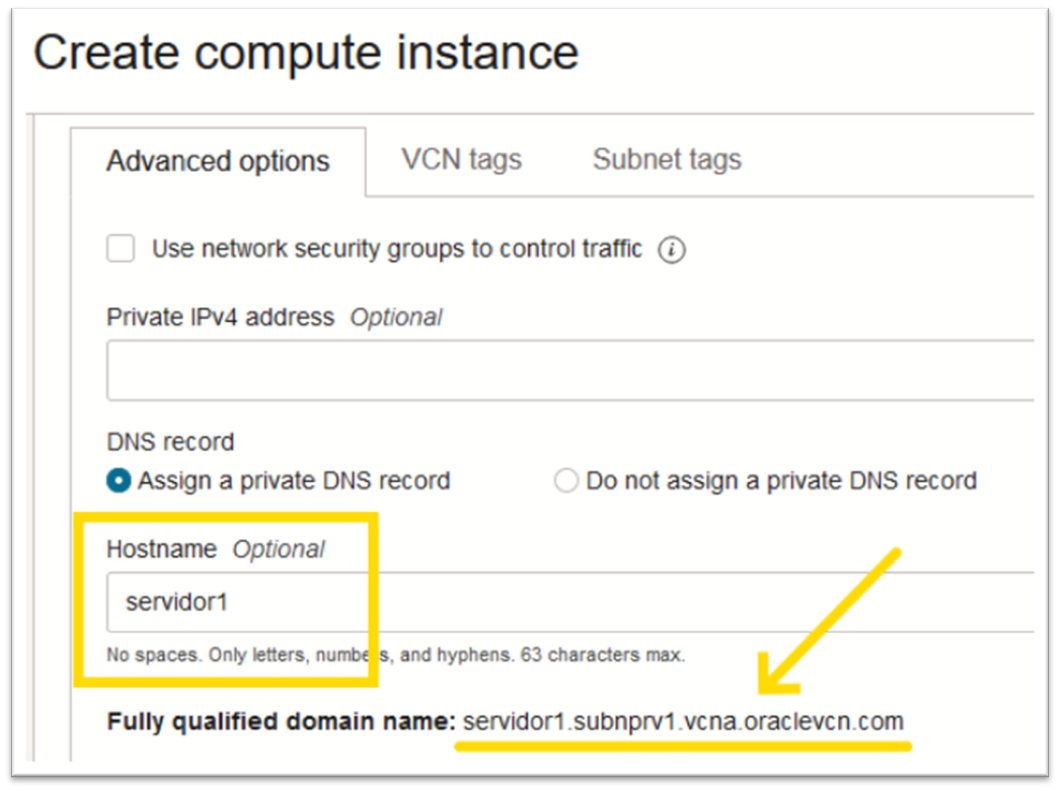Choose Do not assign a private DNS record
Viewport: 1060px width, 791px height.
(x=567, y=481)
